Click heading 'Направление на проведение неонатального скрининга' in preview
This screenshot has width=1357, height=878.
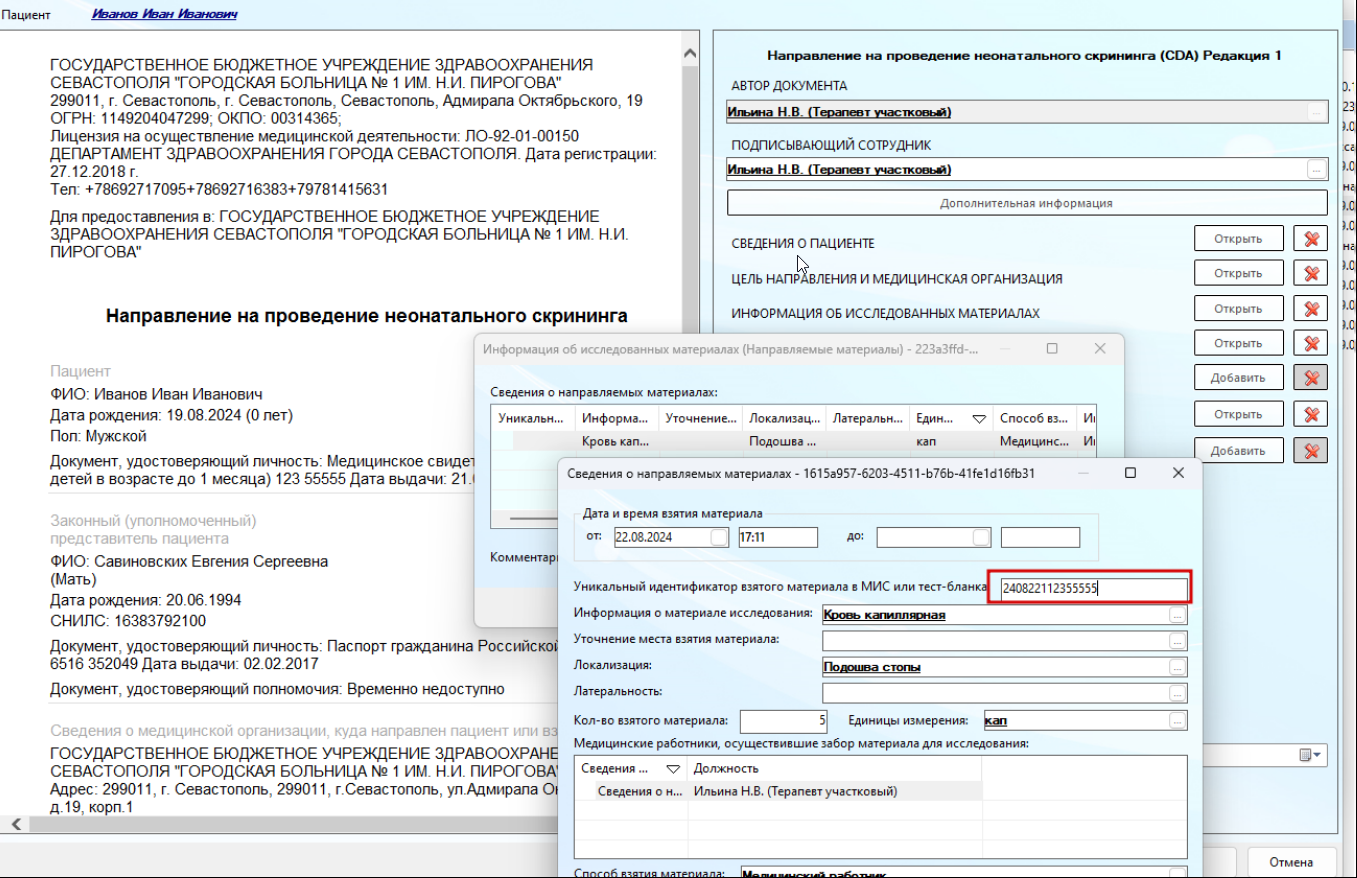(x=367, y=316)
